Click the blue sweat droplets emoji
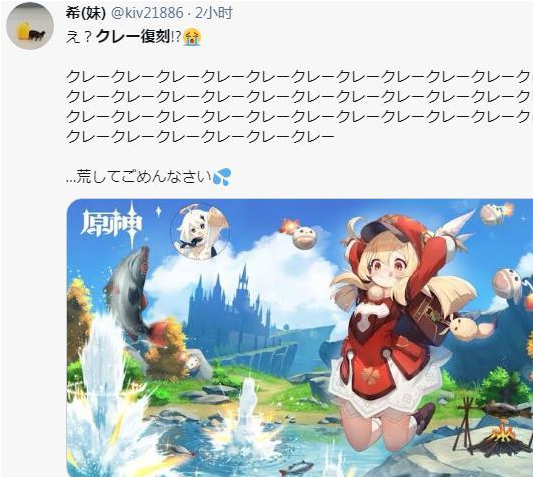Viewport: 541px width, 485px height. click(222, 177)
